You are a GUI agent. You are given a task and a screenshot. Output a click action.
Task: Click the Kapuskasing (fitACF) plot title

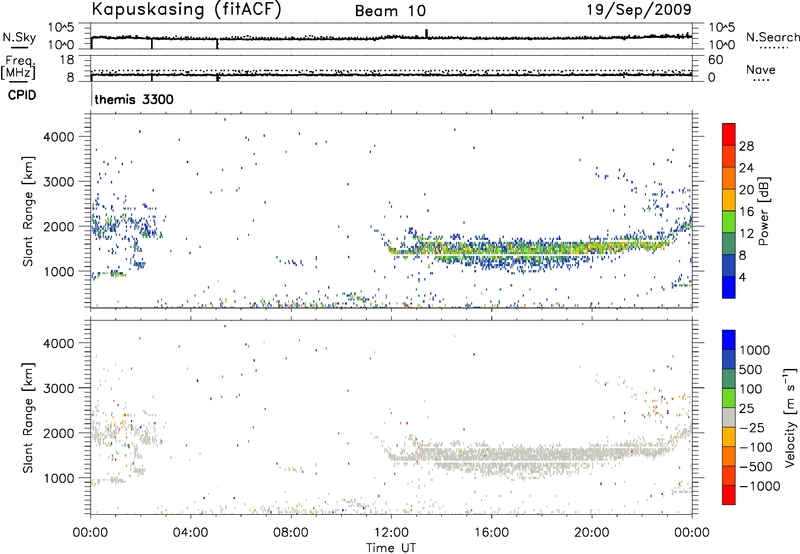tap(186, 10)
